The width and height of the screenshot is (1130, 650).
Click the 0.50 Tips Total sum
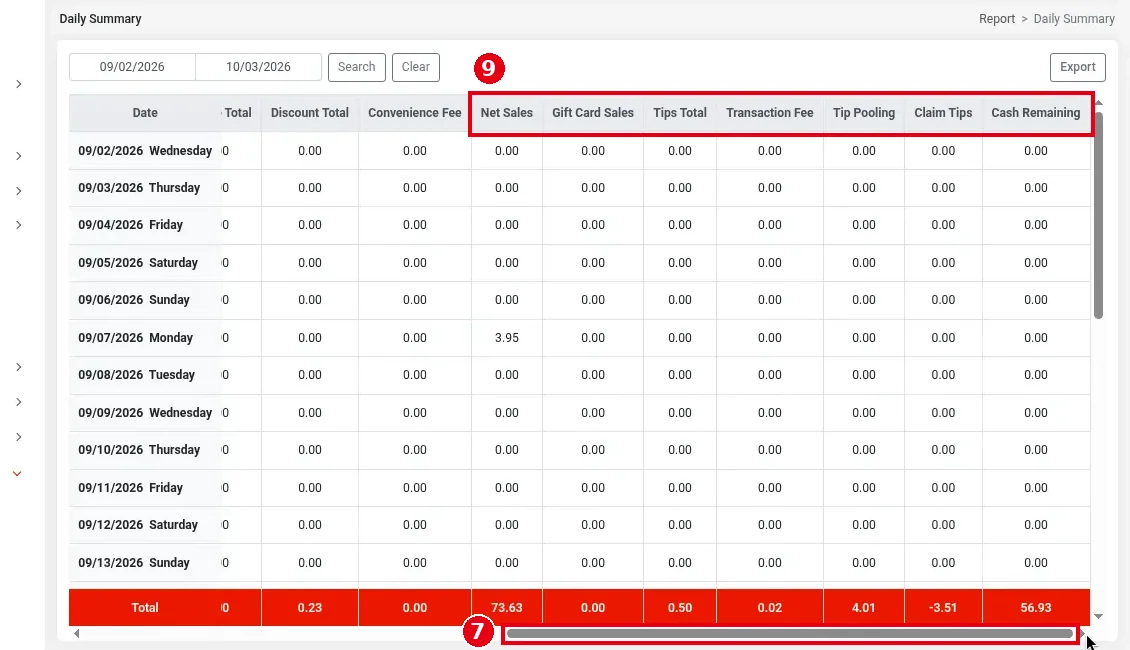point(680,607)
